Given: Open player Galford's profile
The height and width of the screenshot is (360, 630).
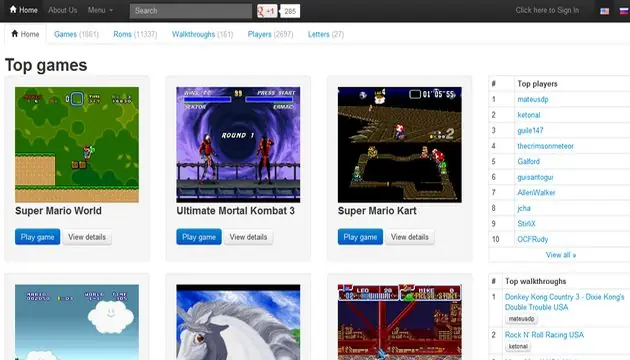Looking at the screenshot, I should (528, 162).
